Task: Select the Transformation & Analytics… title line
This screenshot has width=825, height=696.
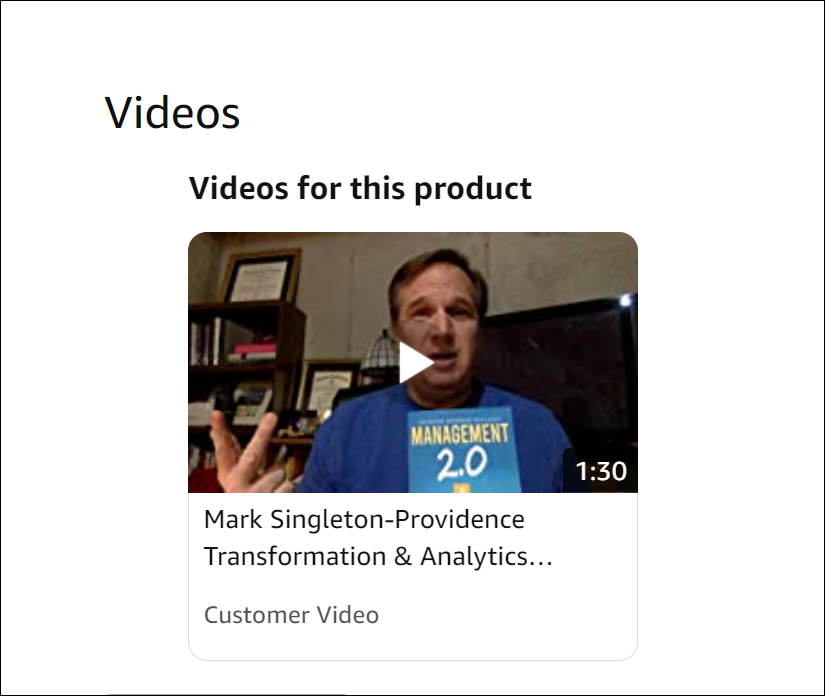Action: coord(378,557)
